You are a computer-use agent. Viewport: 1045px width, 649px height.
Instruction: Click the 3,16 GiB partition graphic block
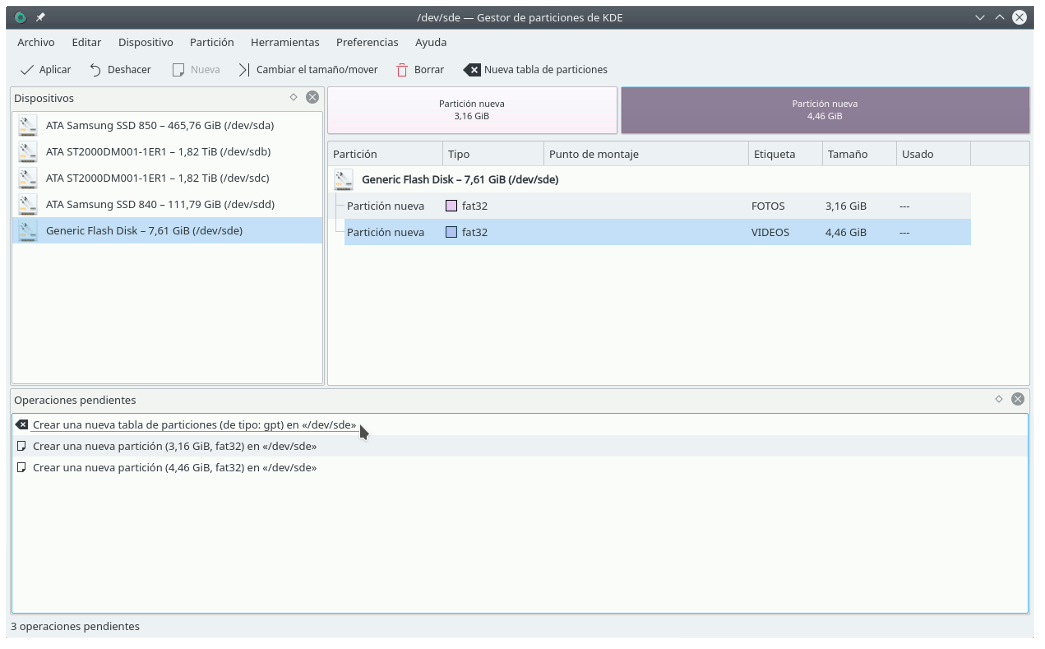472,110
